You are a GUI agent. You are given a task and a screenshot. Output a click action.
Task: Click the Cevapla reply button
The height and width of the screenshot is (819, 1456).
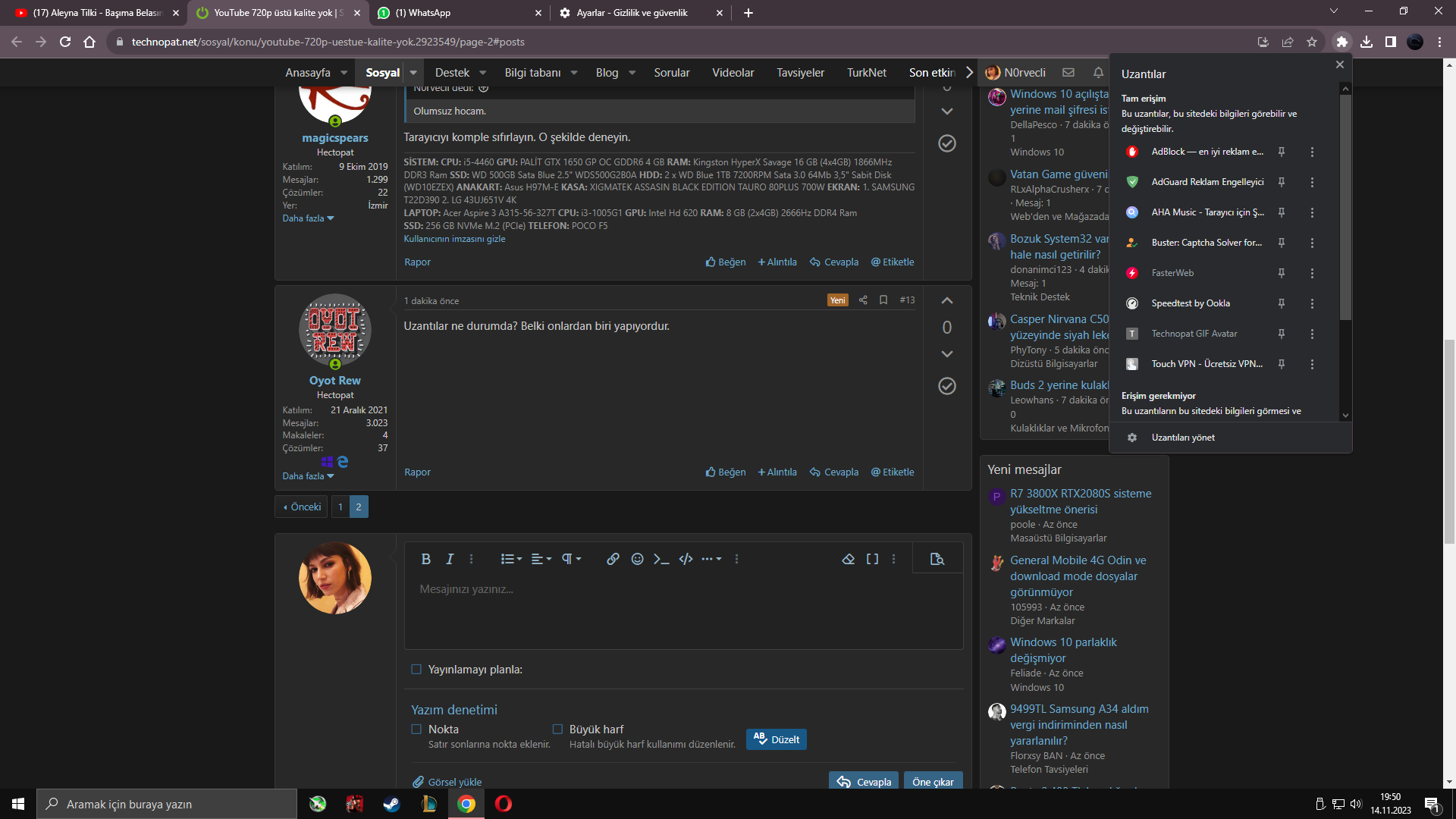tap(864, 781)
